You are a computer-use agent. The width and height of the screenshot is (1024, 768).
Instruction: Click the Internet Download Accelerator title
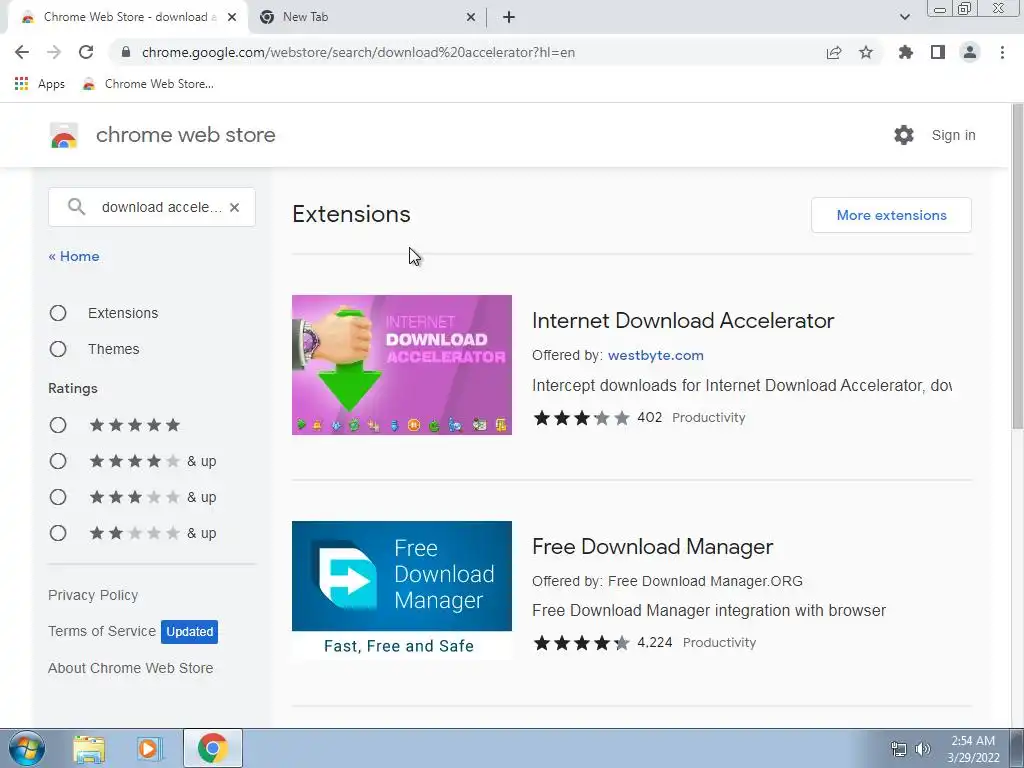pos(683,321)
